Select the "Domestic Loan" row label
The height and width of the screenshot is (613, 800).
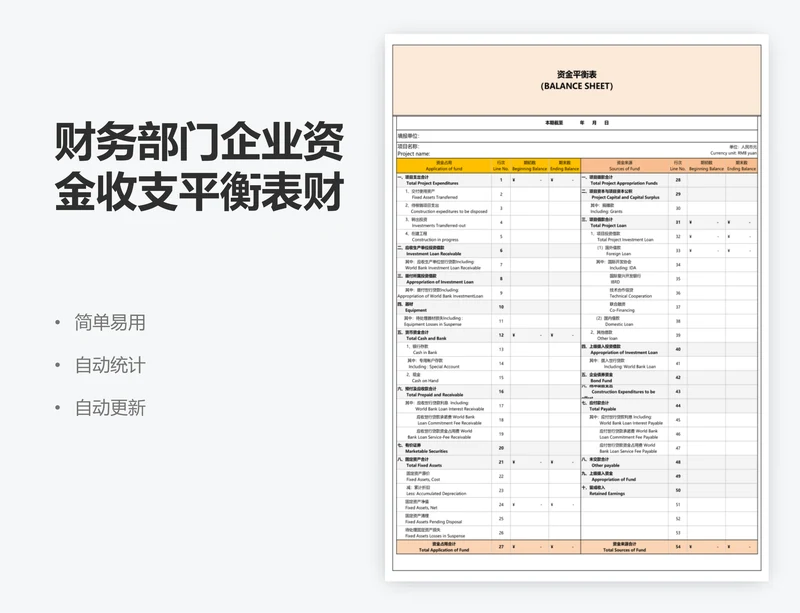tap(619, 324)
